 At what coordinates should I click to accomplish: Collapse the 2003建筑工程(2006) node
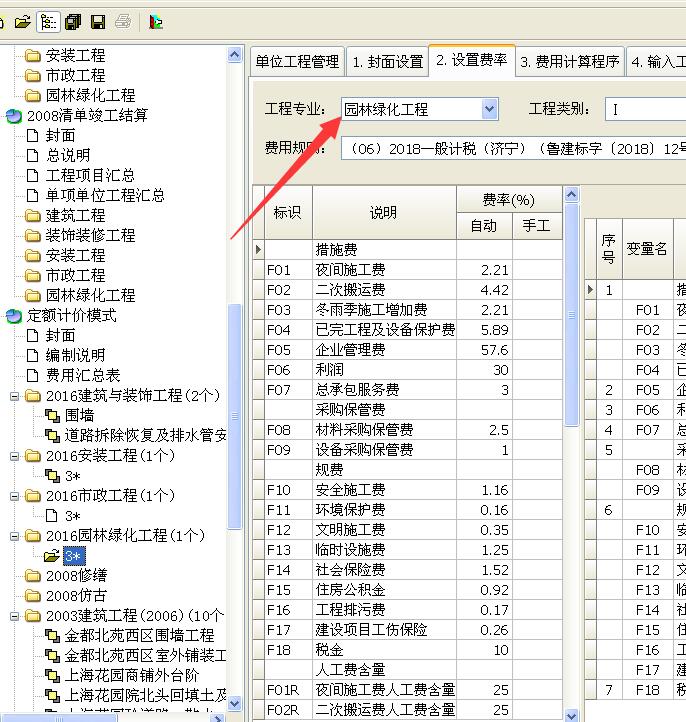[x=15, y=616]
